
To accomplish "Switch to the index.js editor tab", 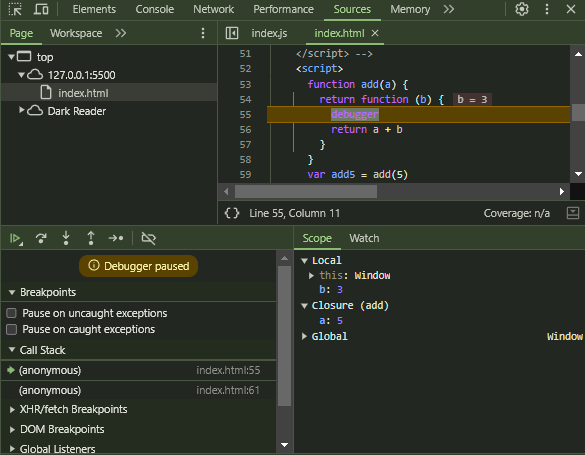I will pos(269,33).
